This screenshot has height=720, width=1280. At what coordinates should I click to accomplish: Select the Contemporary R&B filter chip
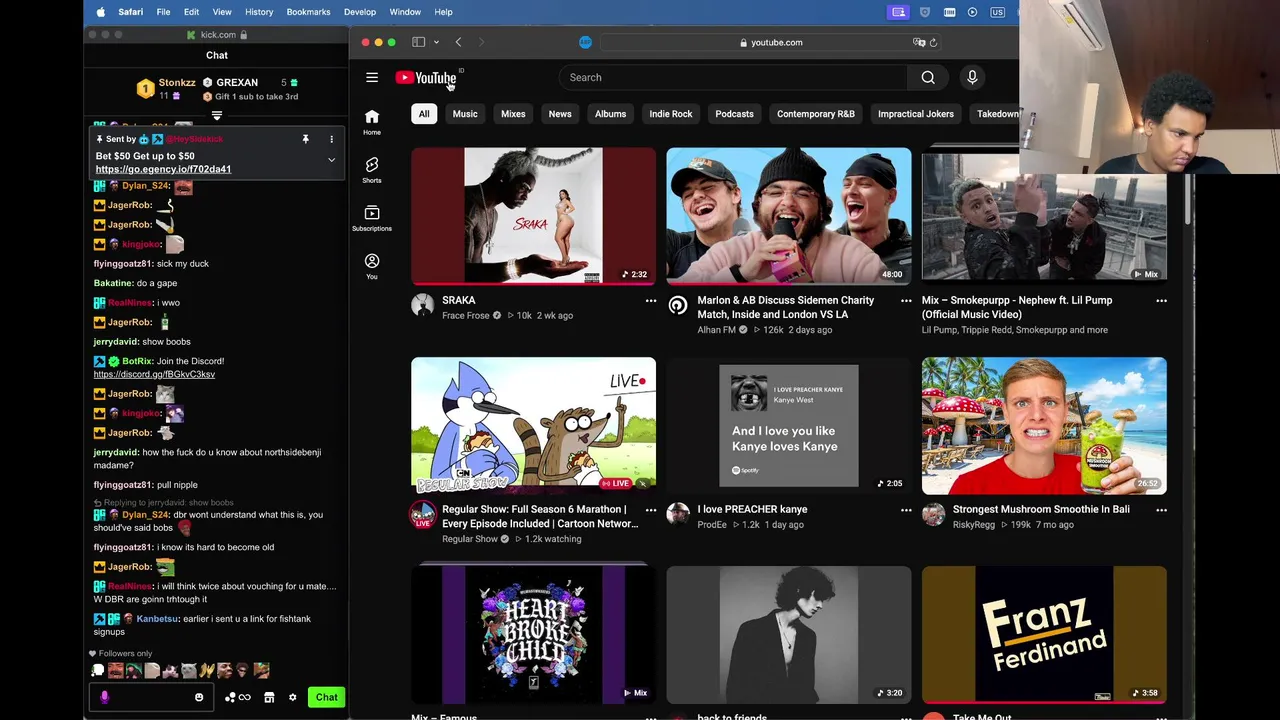tap(816, 114)
